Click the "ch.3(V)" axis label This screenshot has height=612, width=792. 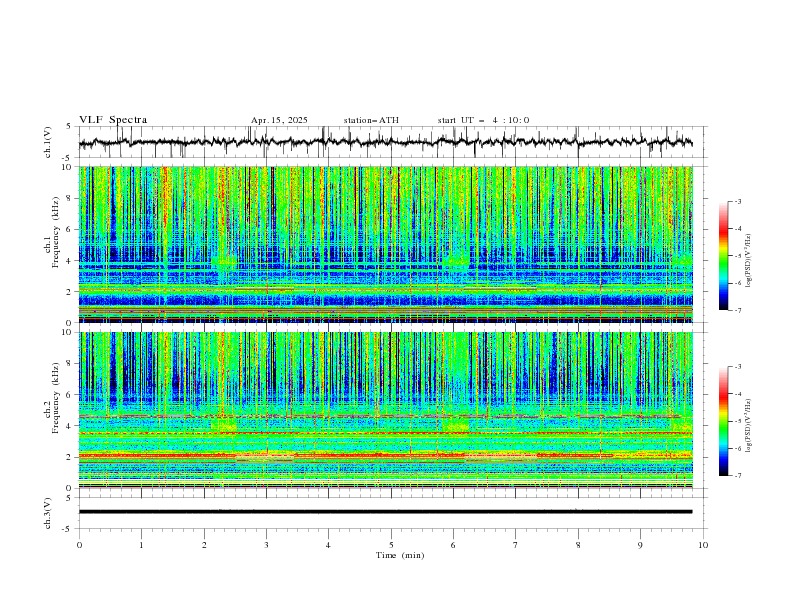(48, 513)
